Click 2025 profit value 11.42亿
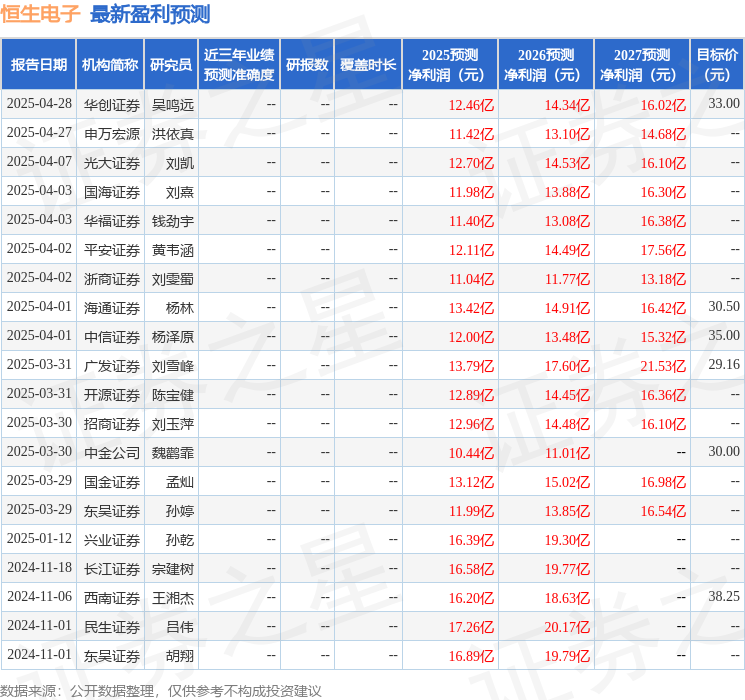Screen dimensions: 745x700 pos(471,134)
